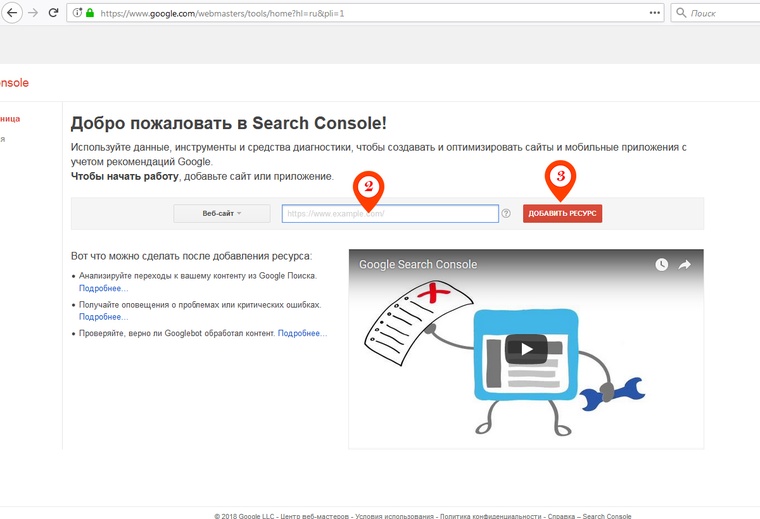Click the Watch later clock icon on video

[661, 265]
